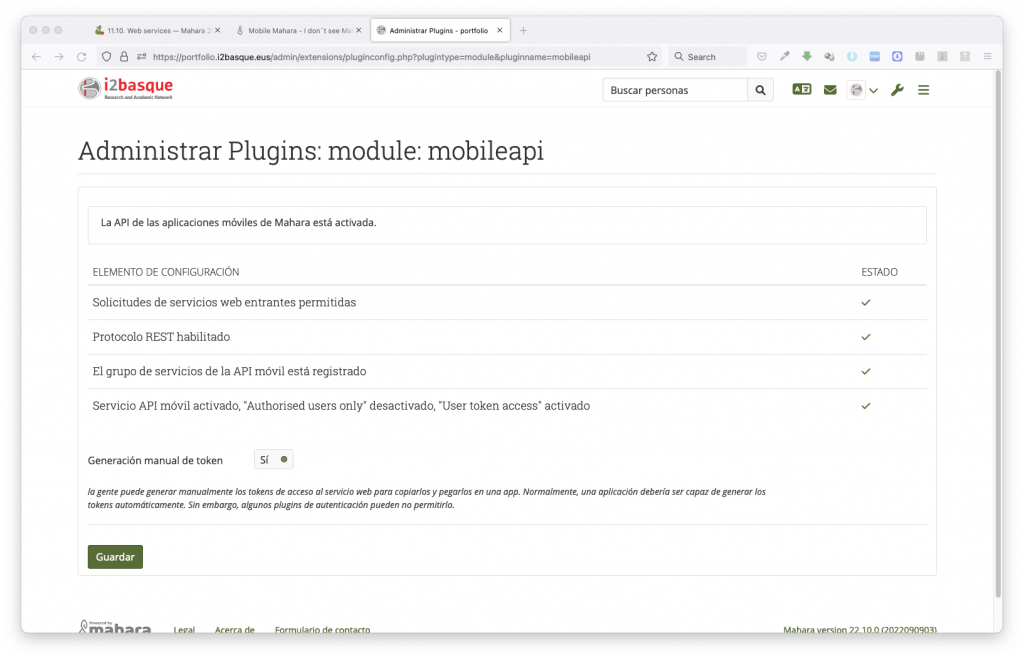This screenshot has height=659, width=1024.
Task: Open the Firefox application menu
Action: [x=987, y=57]
